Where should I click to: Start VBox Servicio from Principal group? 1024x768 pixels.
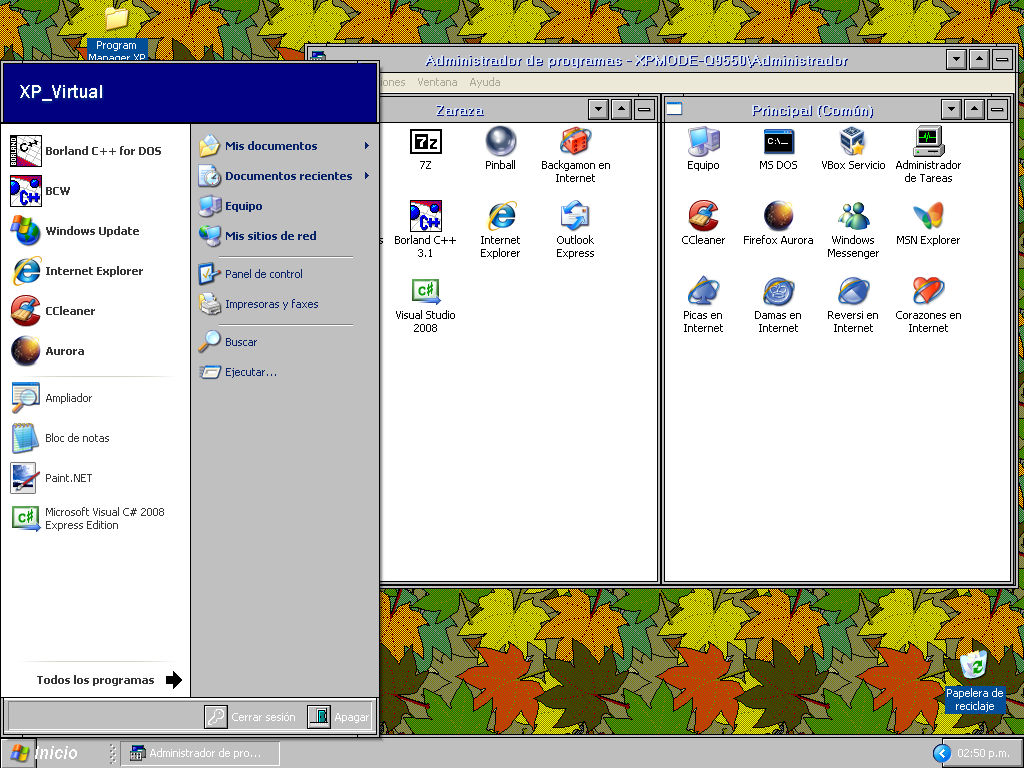coord(852,140)
